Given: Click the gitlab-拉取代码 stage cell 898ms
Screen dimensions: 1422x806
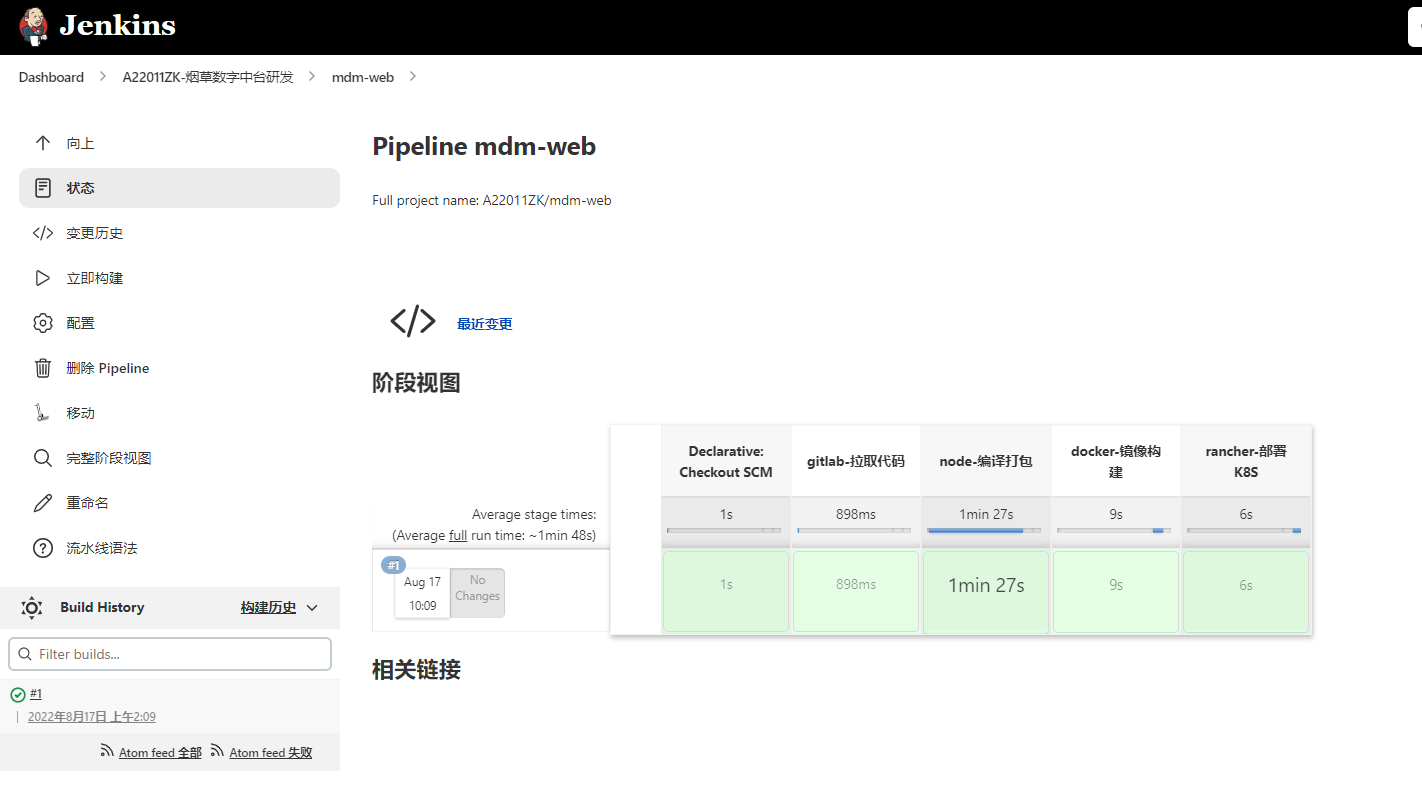Looking at the screenshot, I should tap(856, 592).
